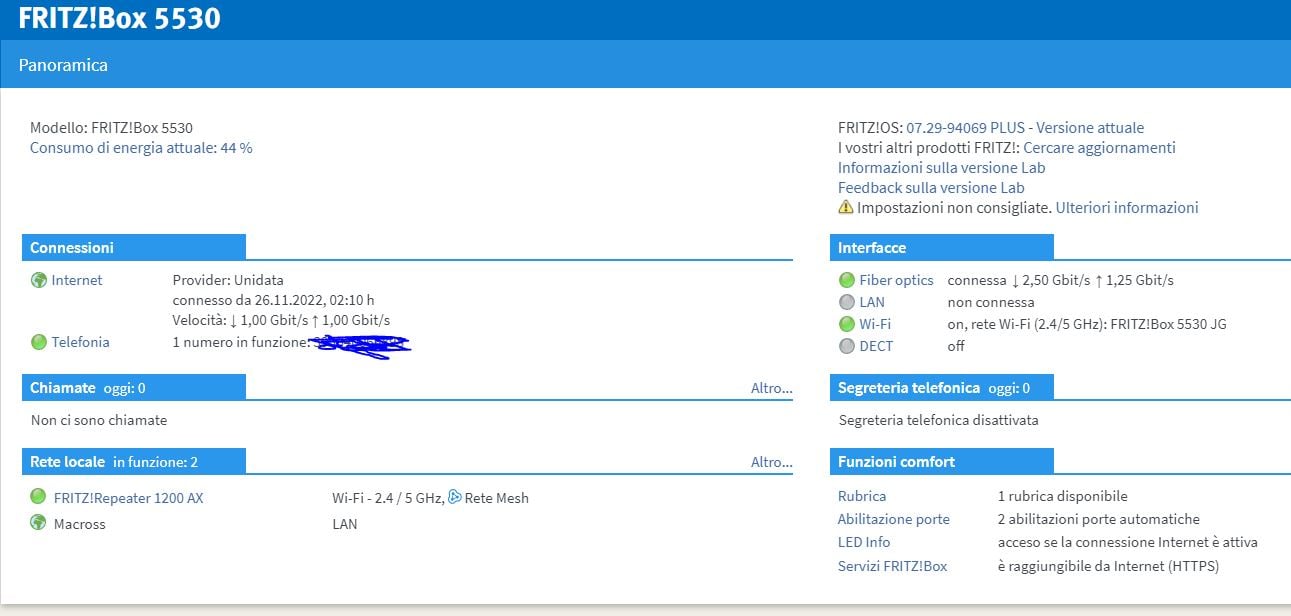The height and width of the screenshot is (616, 1291).
Task: Click the green icon beside FRITZ!Repeater 1200 AX
Action: [39, 496]
